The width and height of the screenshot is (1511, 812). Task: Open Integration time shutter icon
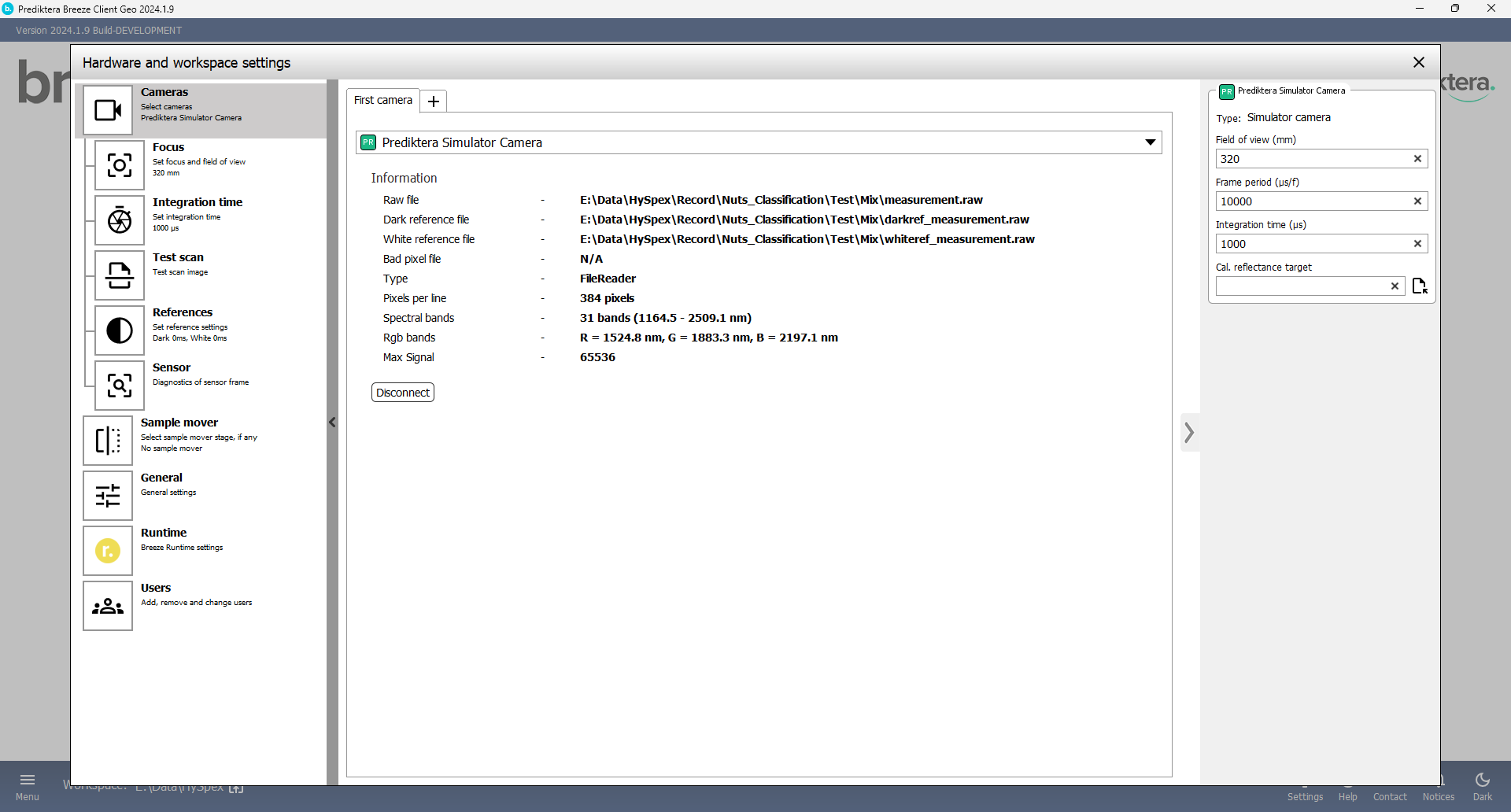click(120, 220)
